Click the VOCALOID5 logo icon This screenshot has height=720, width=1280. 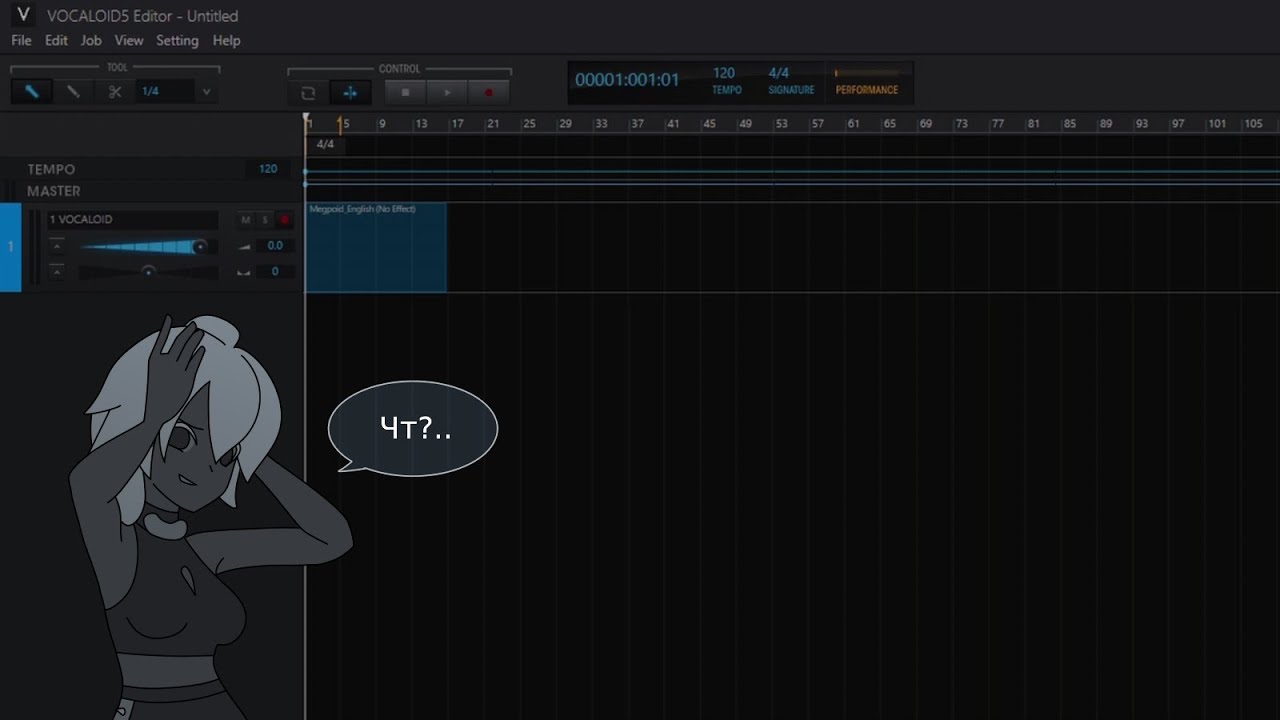coord(23,15)
